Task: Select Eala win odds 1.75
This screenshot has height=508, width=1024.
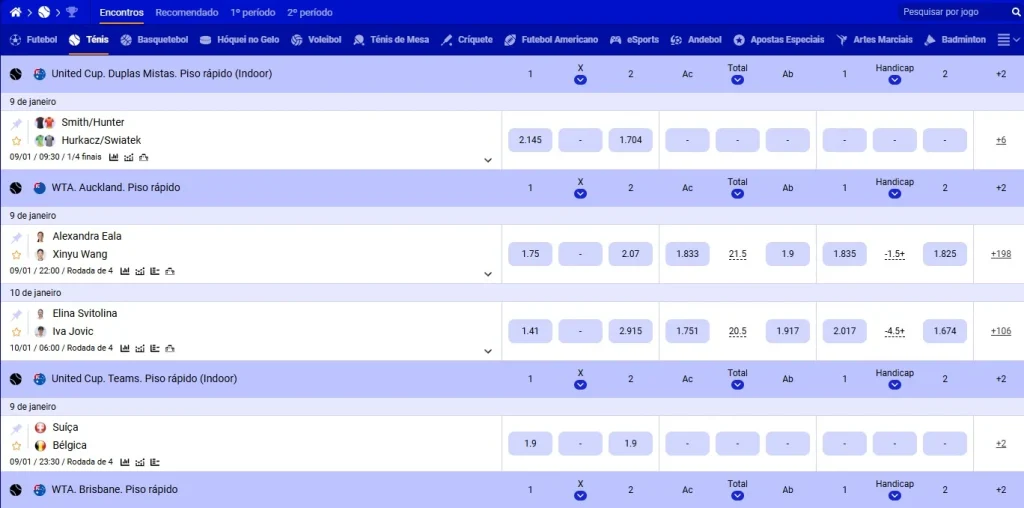Action: 530,254
